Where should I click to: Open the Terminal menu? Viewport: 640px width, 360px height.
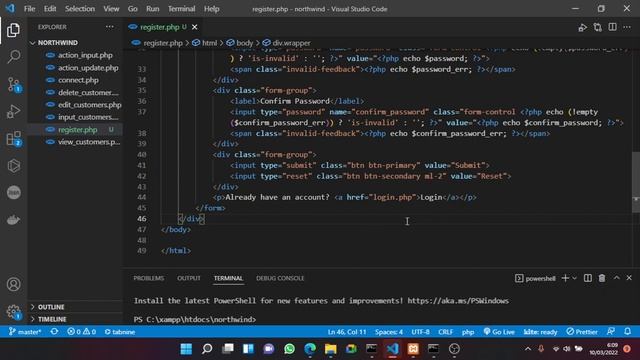(x=181, y=9)
